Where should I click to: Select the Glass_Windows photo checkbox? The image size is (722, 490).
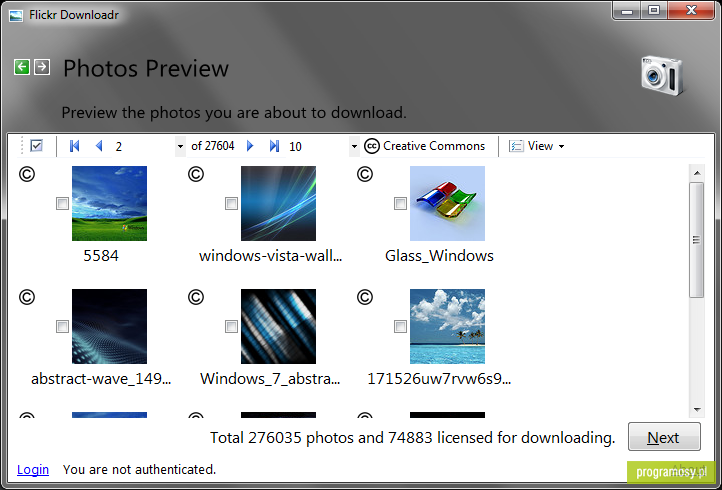[400, 204]
